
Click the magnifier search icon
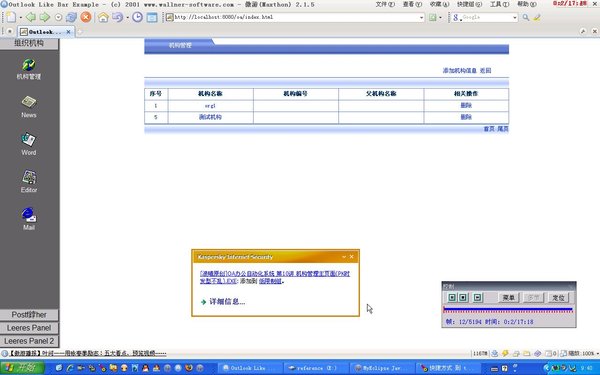pos(526,17)
